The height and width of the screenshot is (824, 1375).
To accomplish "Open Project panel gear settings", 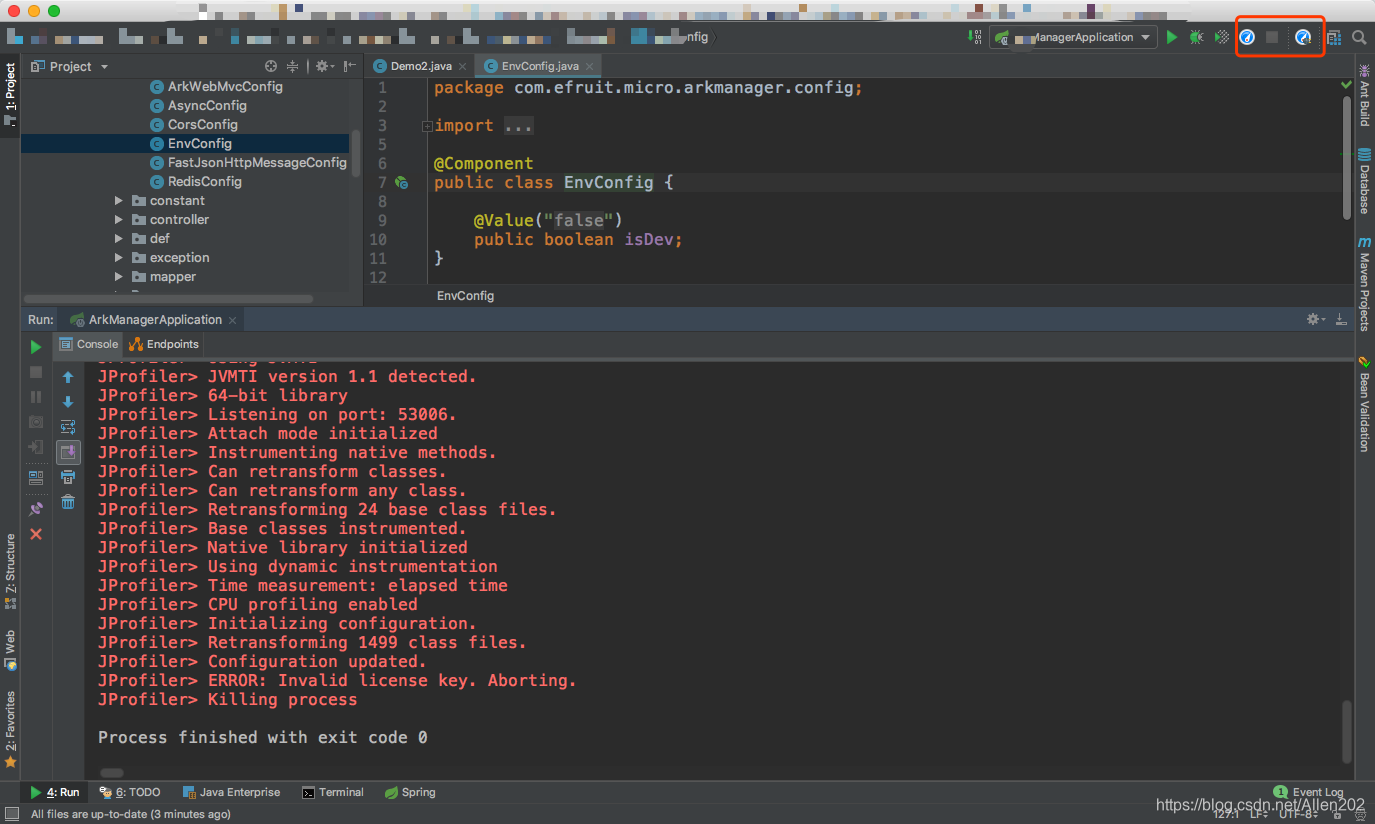I will pos(324,66).
